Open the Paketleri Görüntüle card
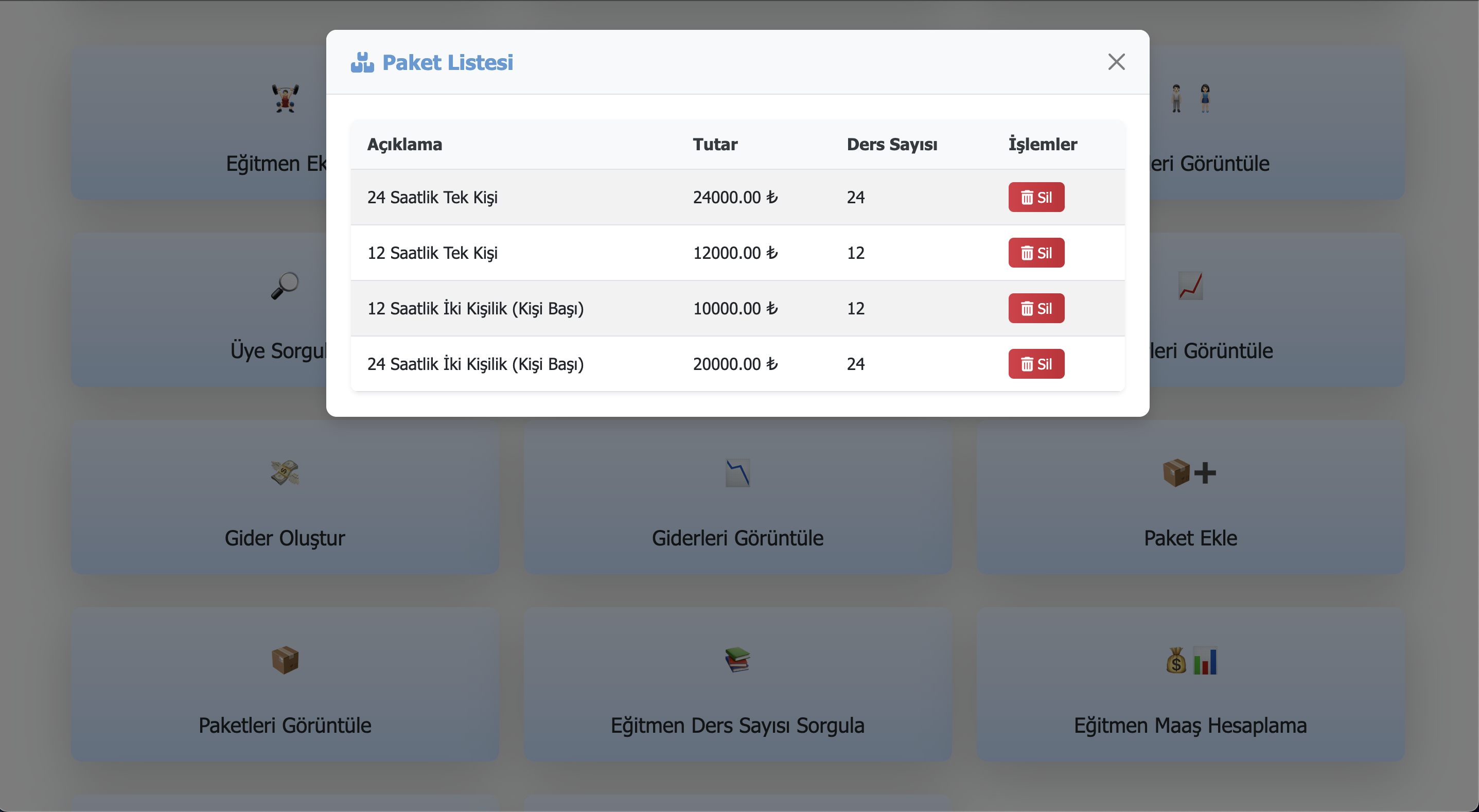The width and height of the screenshot is (1479, 812). click(285, 684)
